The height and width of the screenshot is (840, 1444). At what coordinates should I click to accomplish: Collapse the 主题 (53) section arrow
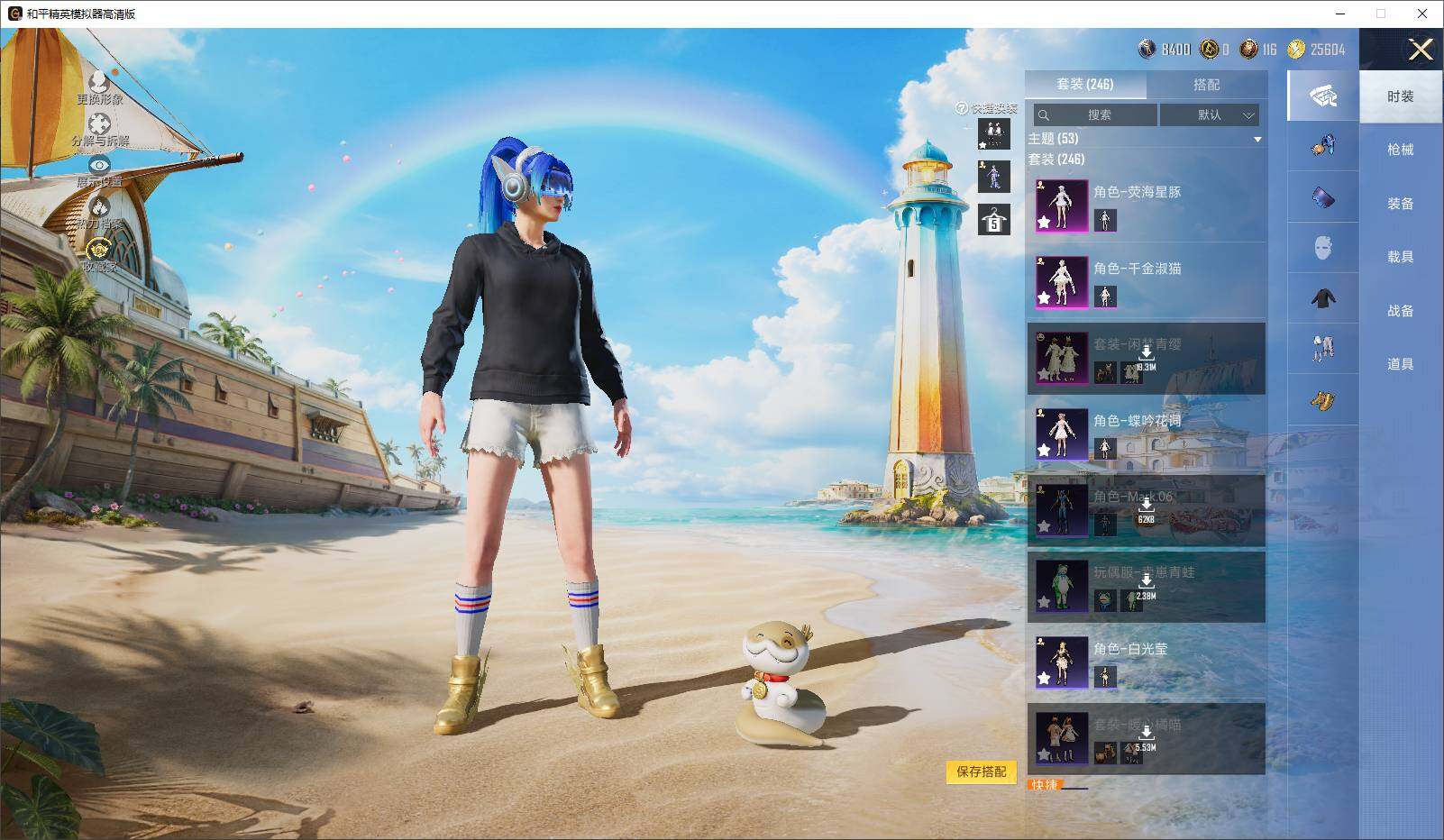pos(1257,140)
